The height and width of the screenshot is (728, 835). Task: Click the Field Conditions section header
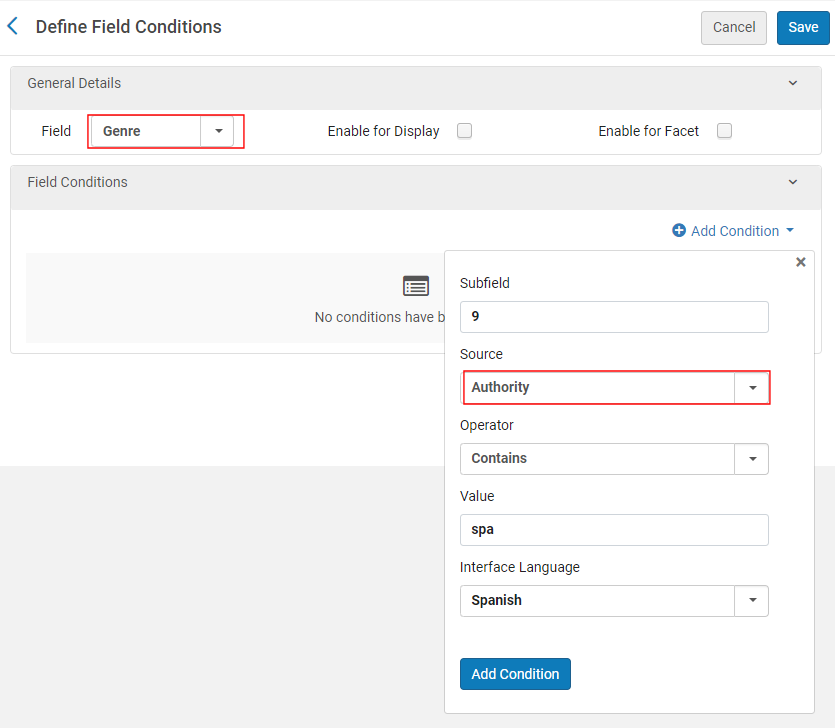coord(78,183)
